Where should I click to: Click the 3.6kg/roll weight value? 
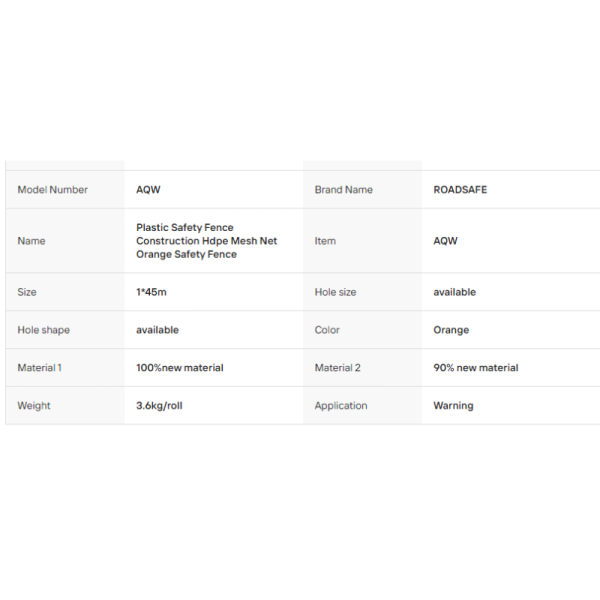(x=159, y=406)
